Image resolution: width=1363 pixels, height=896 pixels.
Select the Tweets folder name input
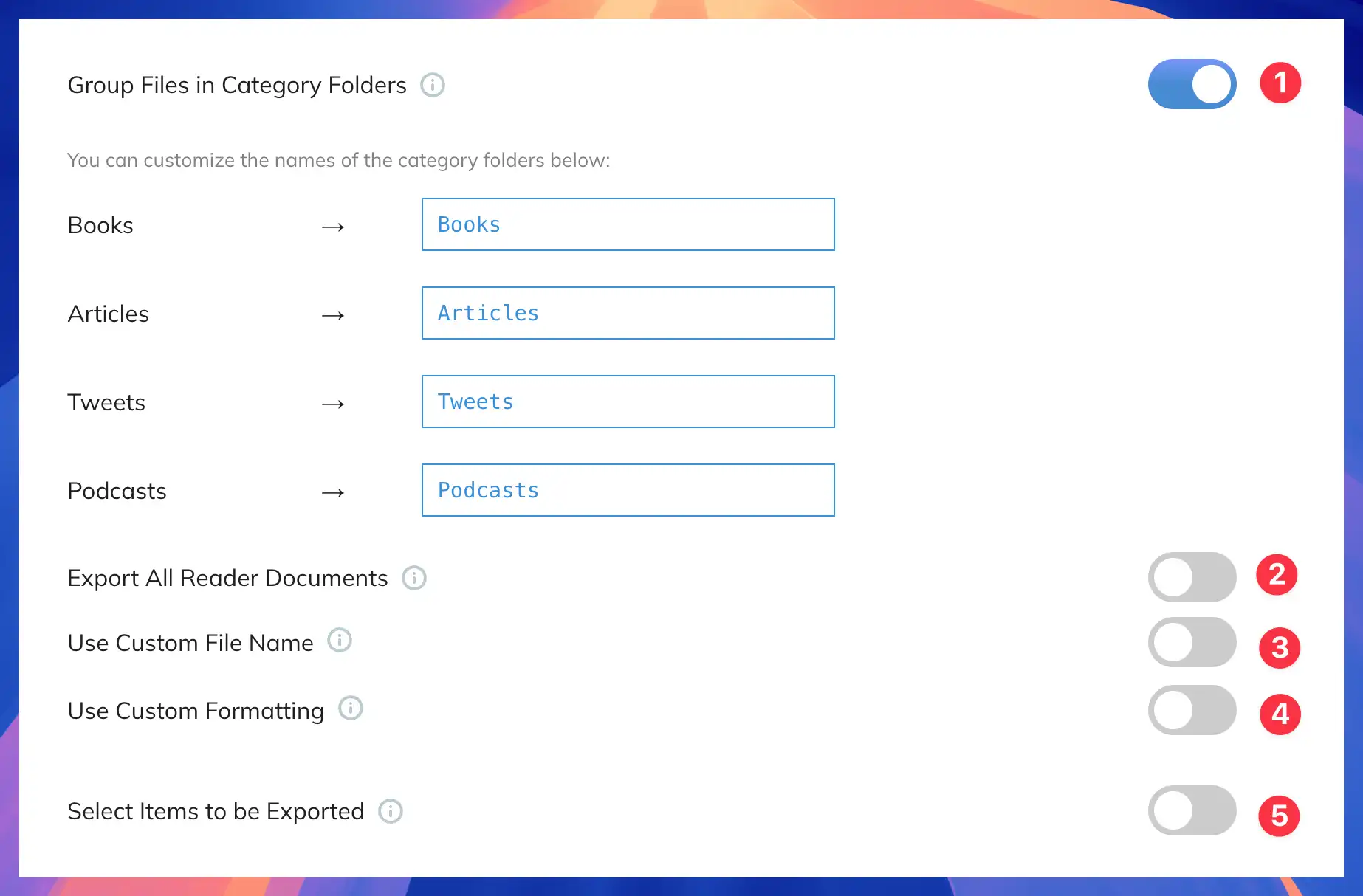pos(628,402)
